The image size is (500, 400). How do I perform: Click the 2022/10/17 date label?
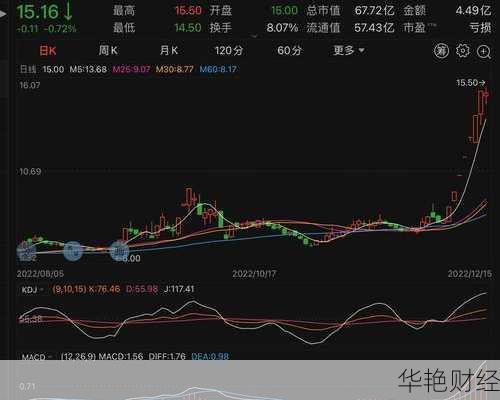(254, 274)
